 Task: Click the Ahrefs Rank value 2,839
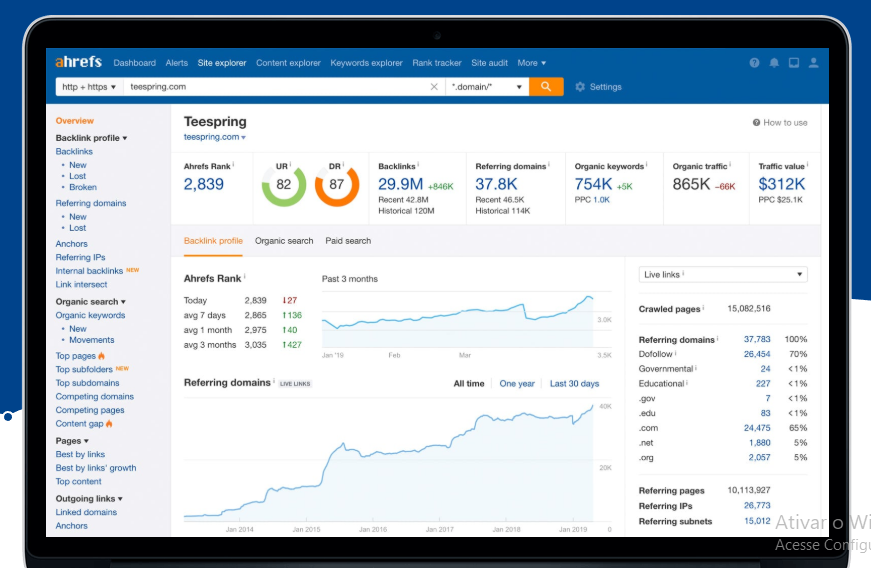[x=204, y=184]
